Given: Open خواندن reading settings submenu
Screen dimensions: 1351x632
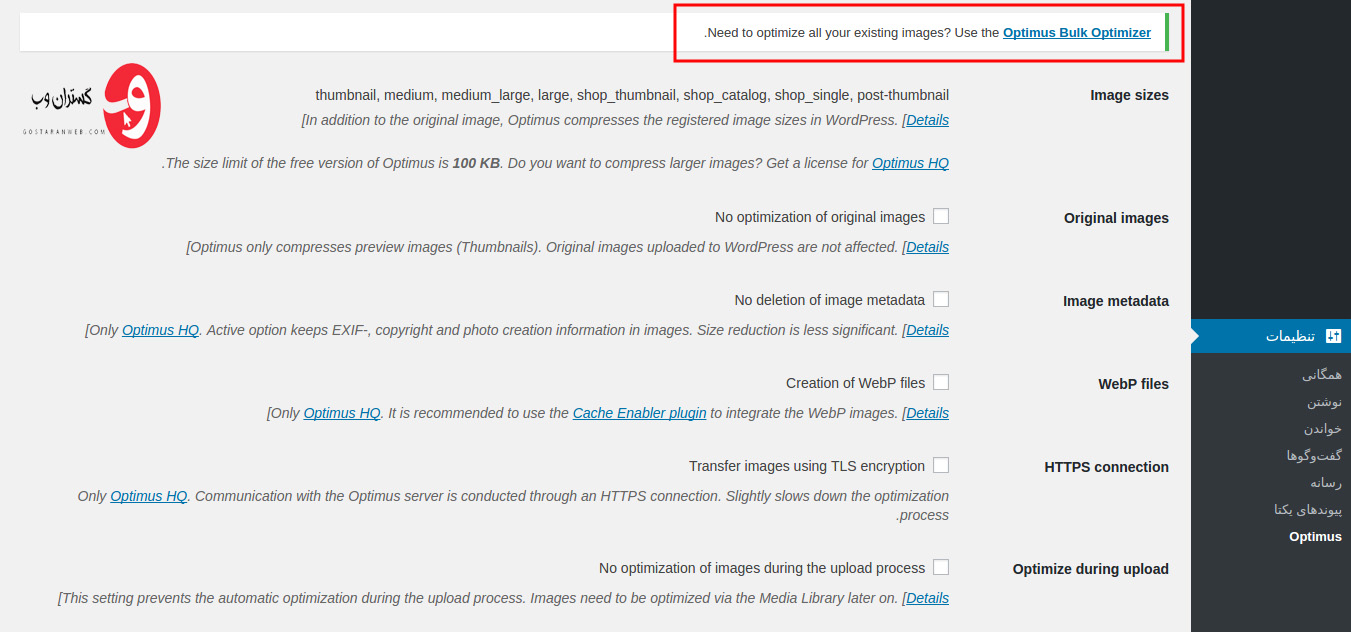Looking at the screenshot, I should [x=1322, y=429].
